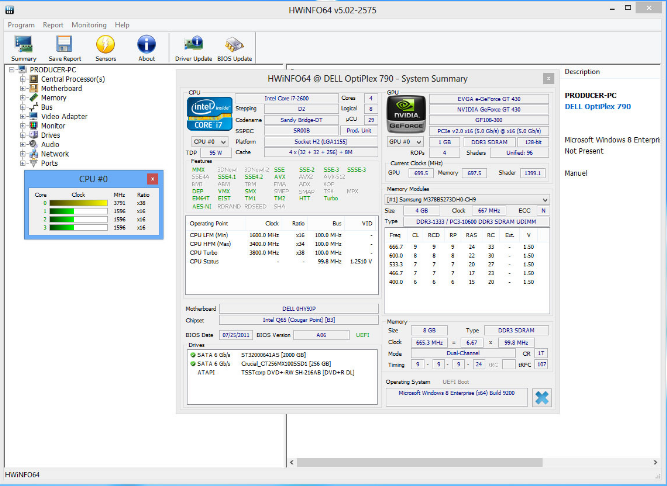The height and width of the screenshot is (486, 667).
Task: Click the Save Report floppy icon
Action: tap(65, 48)
